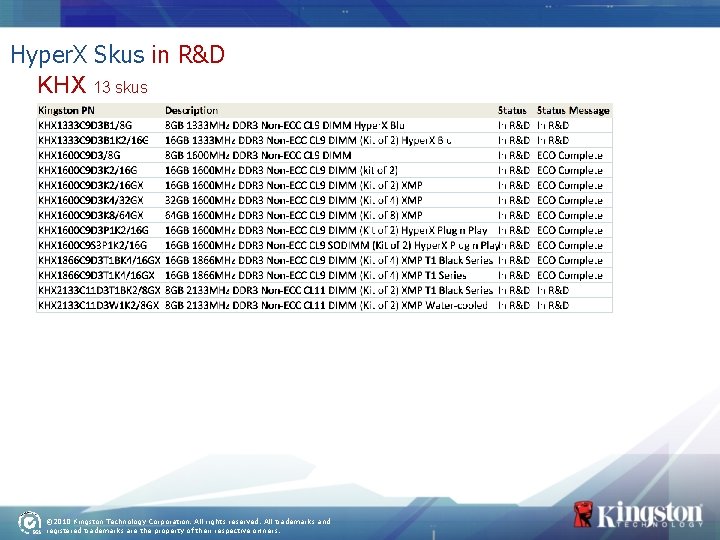Viewport: 720px width, 540px height.
Task: Click the KHX1600C9D3K8/64GX row
Action: 324,215
